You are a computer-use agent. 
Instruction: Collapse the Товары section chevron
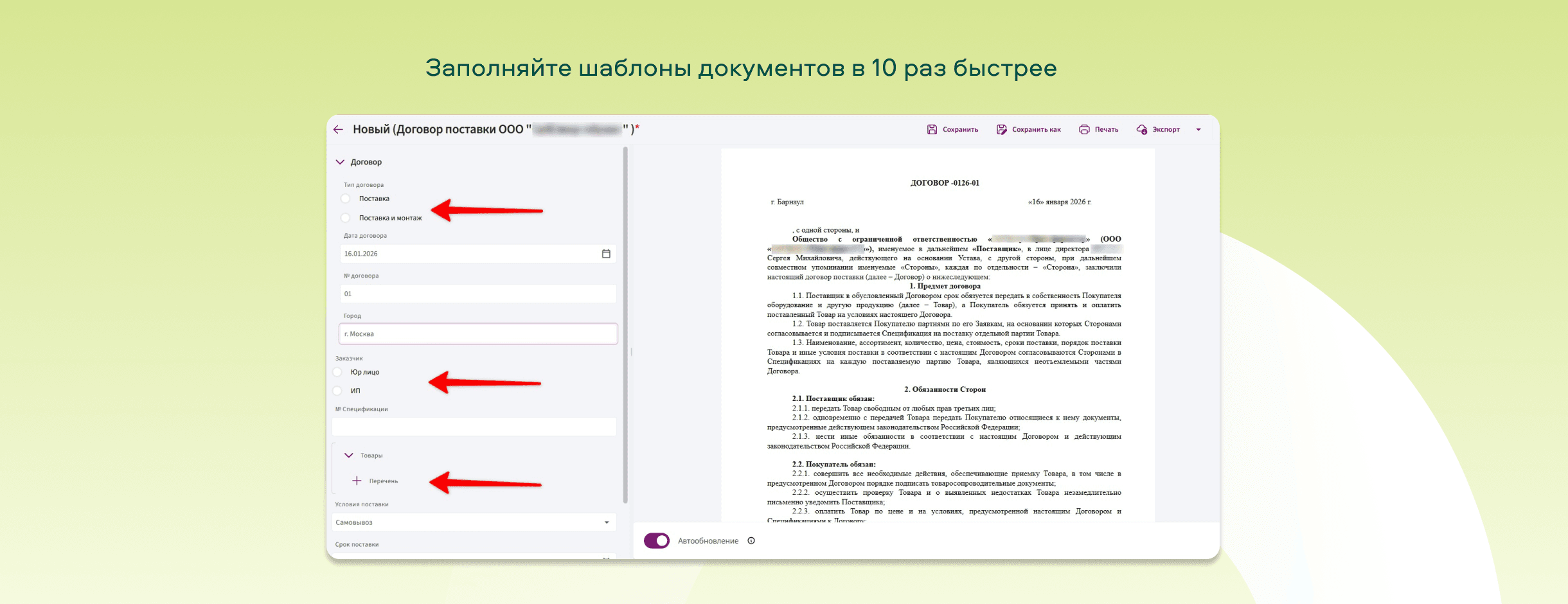click(349, 456)
